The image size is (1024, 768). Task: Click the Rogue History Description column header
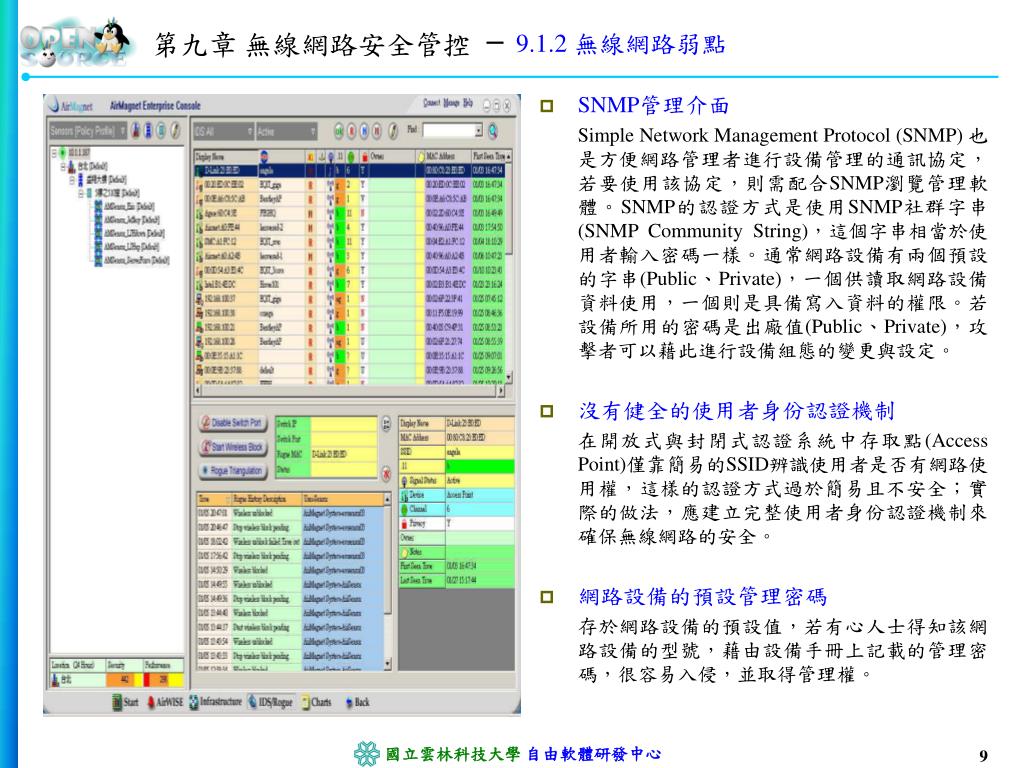point(266,499)
